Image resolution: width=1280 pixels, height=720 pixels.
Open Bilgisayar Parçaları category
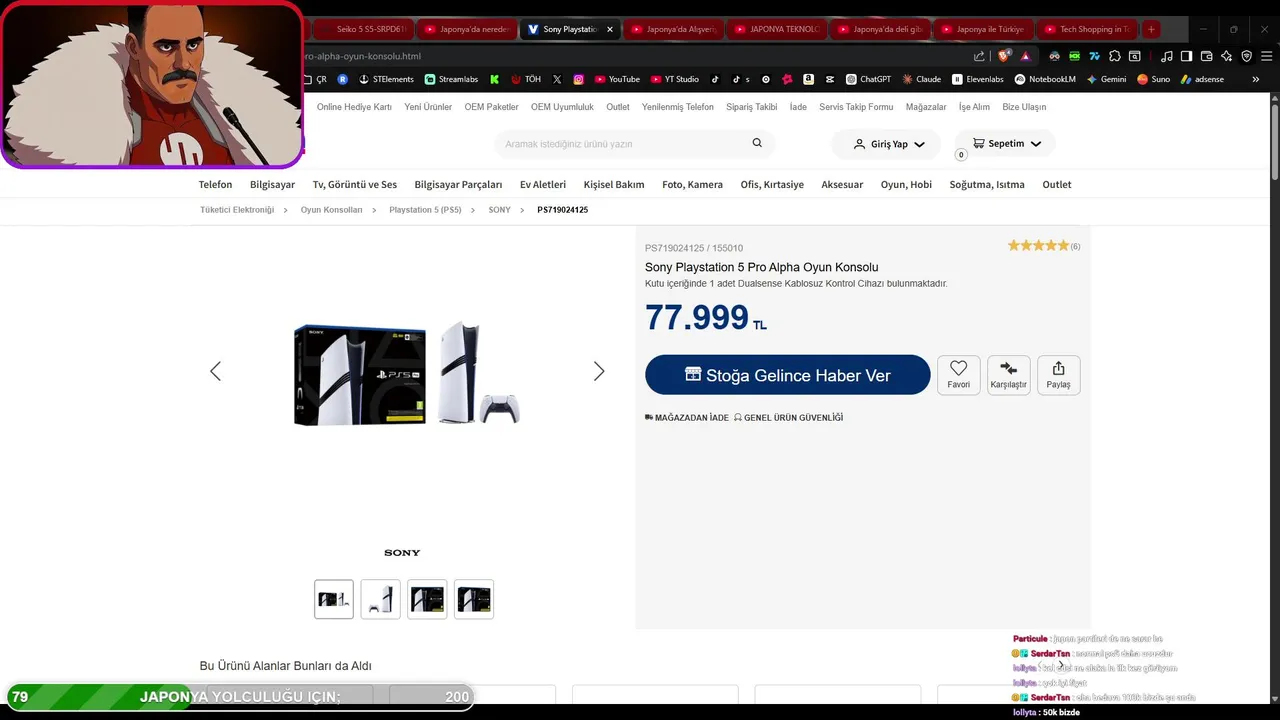[458, 184]
